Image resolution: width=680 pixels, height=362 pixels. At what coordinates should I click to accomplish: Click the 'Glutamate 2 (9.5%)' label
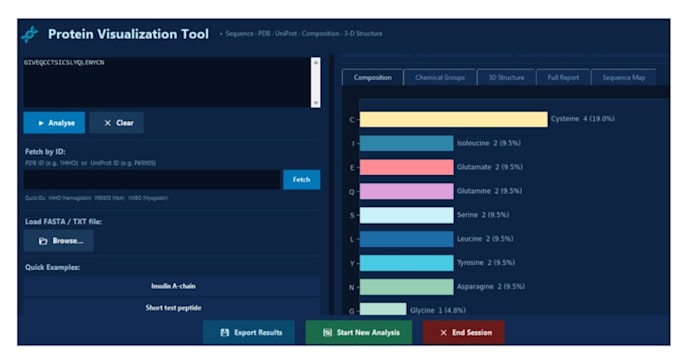coord(490,167)
